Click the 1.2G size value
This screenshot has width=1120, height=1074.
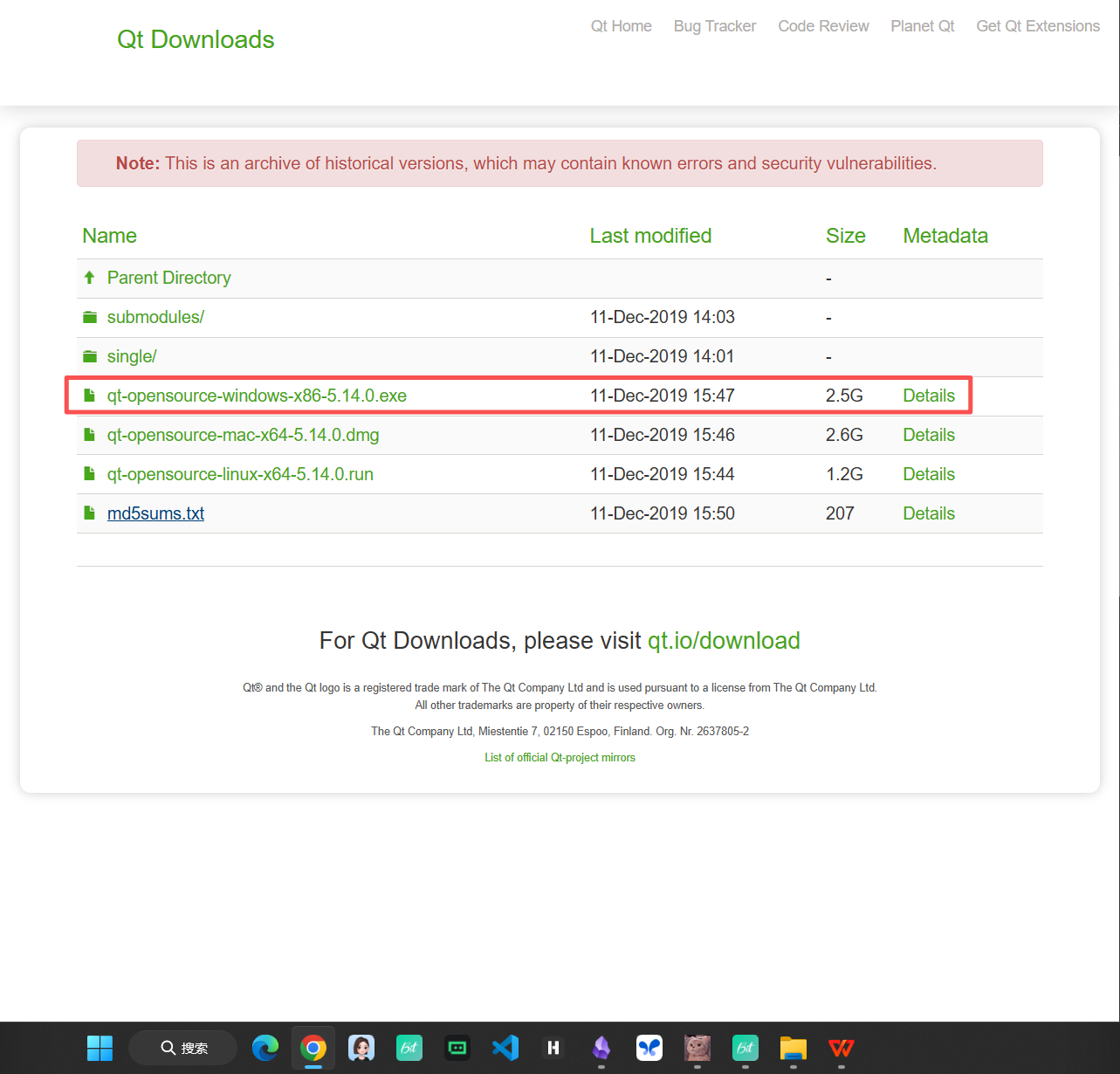click(x=844, y=474)
